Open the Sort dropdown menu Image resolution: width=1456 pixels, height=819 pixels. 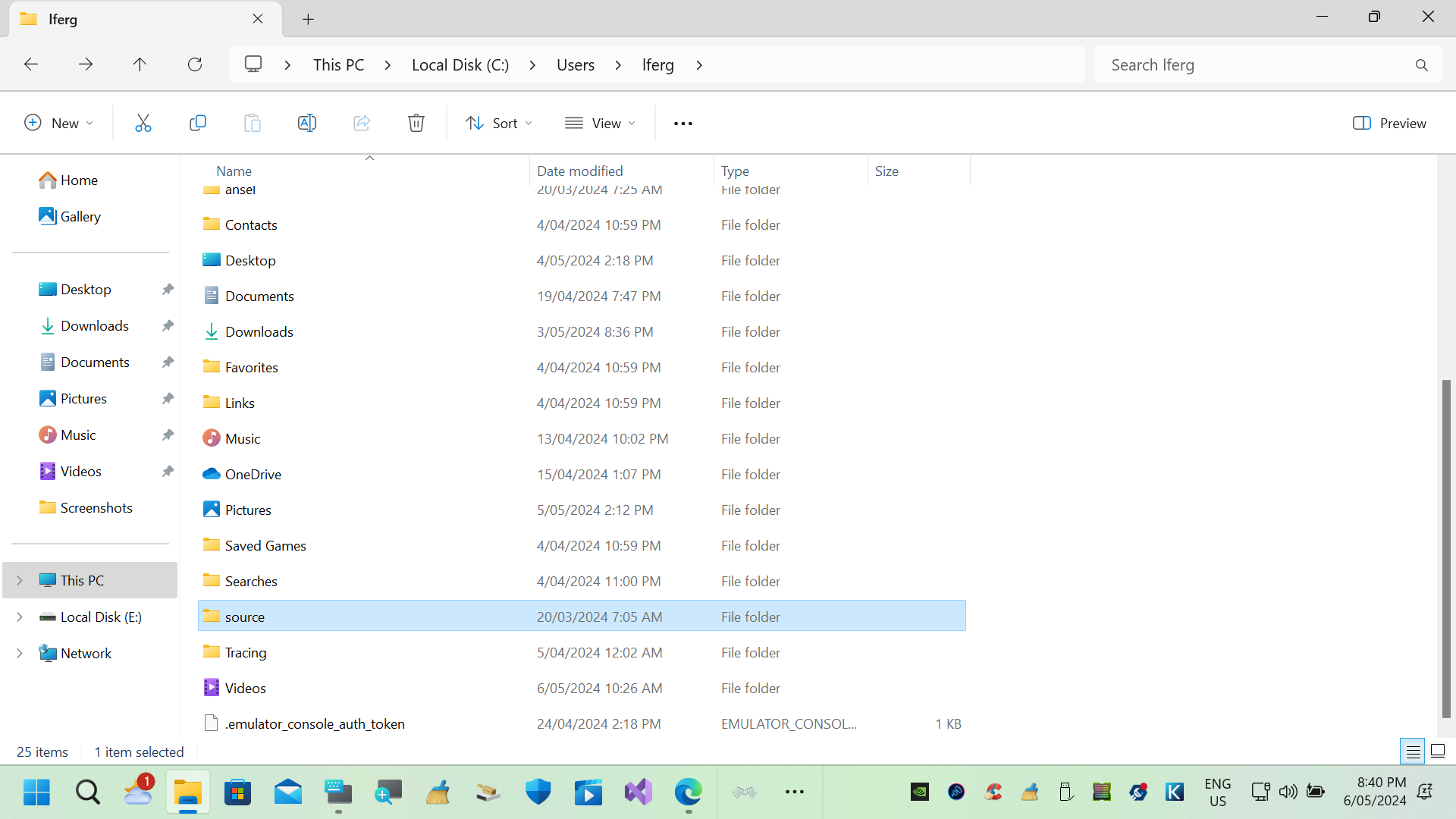point(498,122)
